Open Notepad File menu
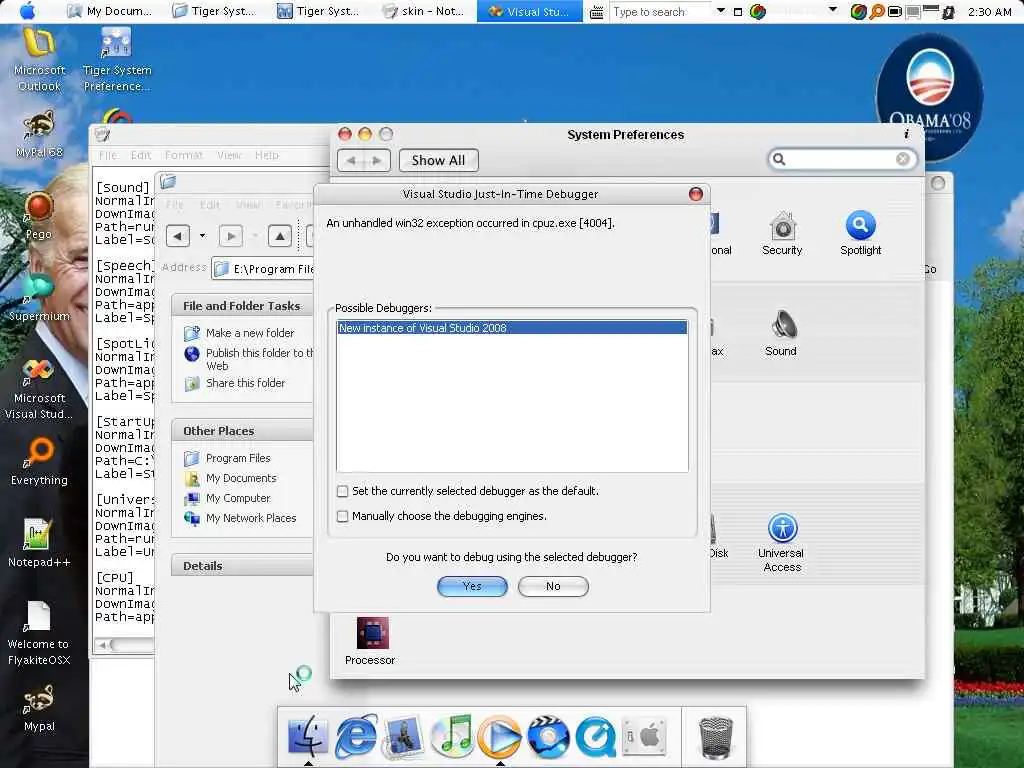Viewport: 1024px width, 768px height. pyautogui.click(x=108, y=155)
